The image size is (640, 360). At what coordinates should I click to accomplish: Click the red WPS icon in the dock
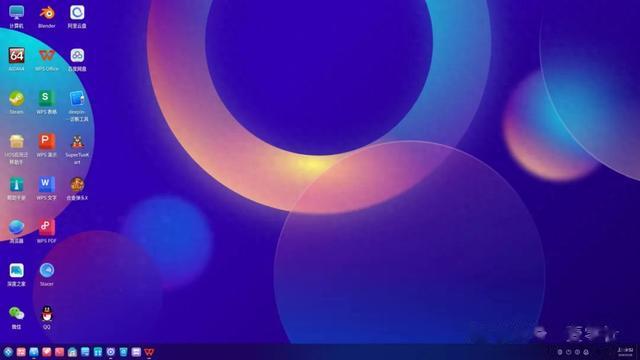click(149, 352)
